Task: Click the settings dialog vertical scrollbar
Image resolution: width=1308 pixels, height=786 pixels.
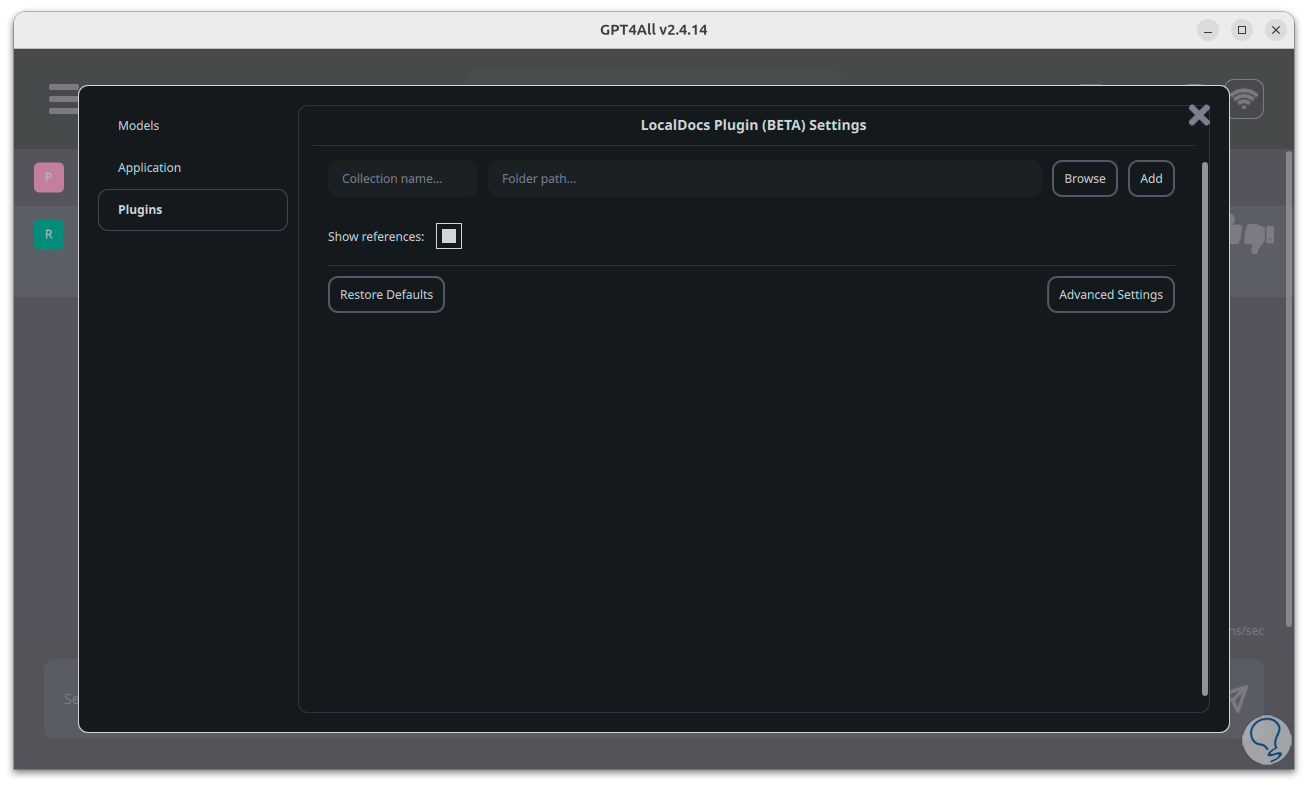Action: coord(1204,428)
